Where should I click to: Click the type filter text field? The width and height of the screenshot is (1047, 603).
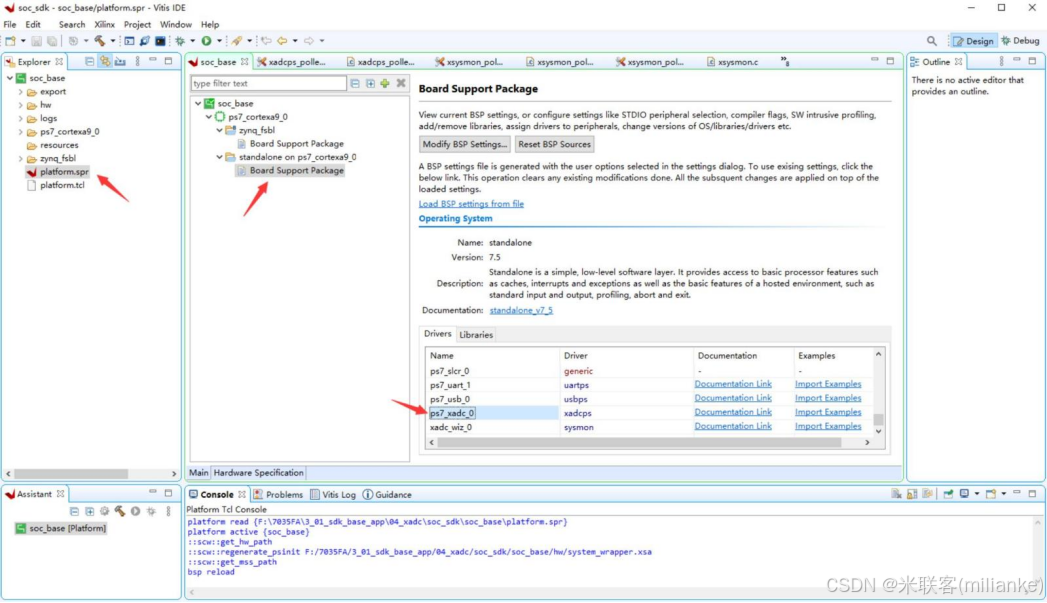[268, 83]
